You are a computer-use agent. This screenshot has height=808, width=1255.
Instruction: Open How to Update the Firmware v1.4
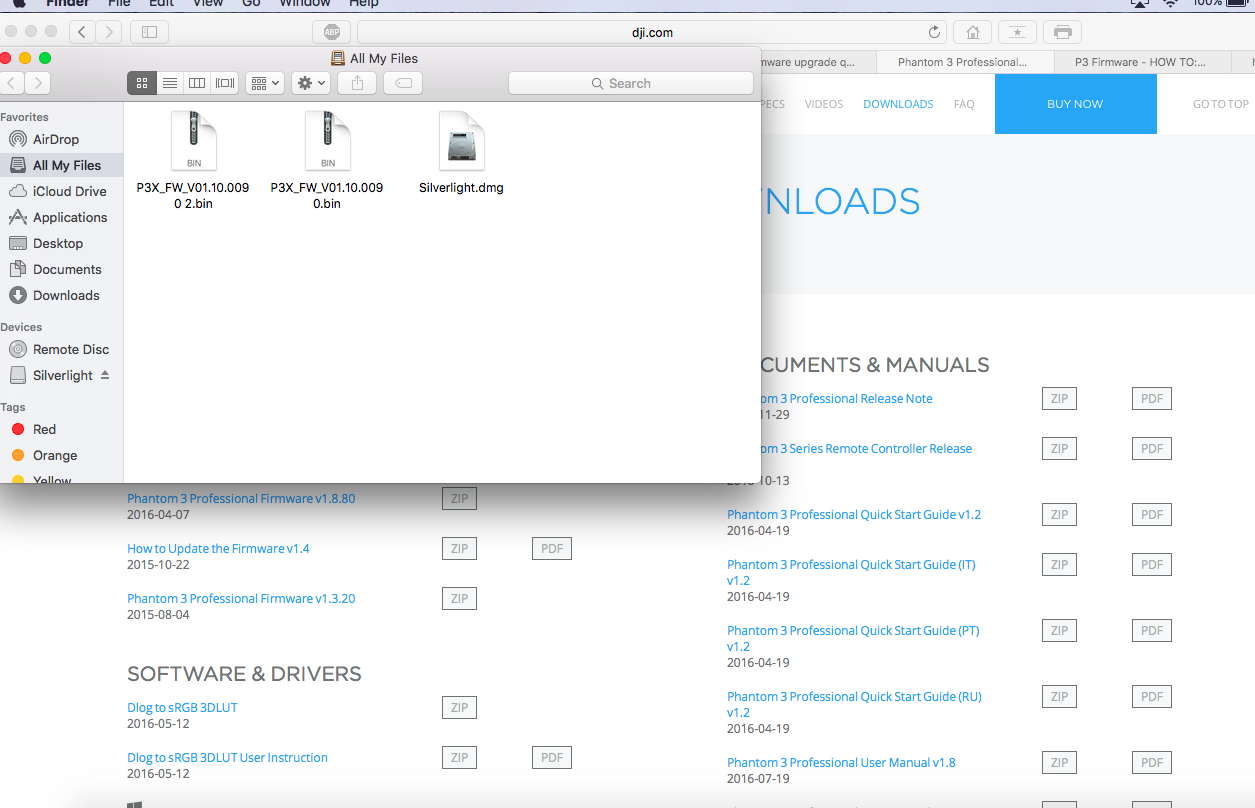click(218, 548)
